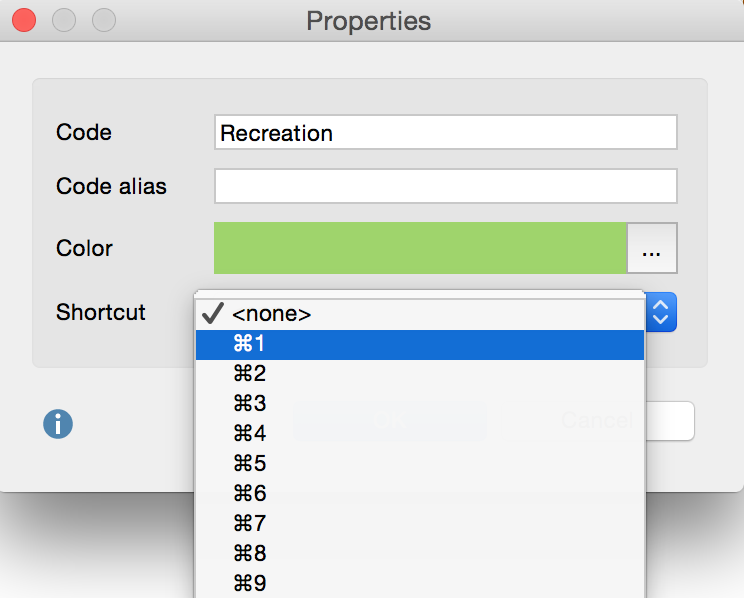This screenshot has height=598, width=744.
Task: Select the <none> shortcut option
Action: [x=272, y=314]
